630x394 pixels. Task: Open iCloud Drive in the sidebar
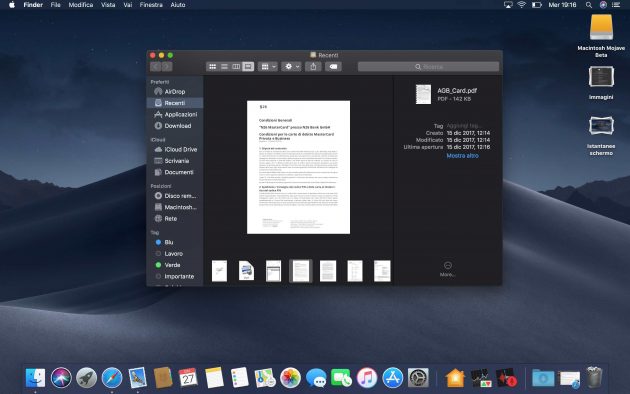(x=175, y=149)
